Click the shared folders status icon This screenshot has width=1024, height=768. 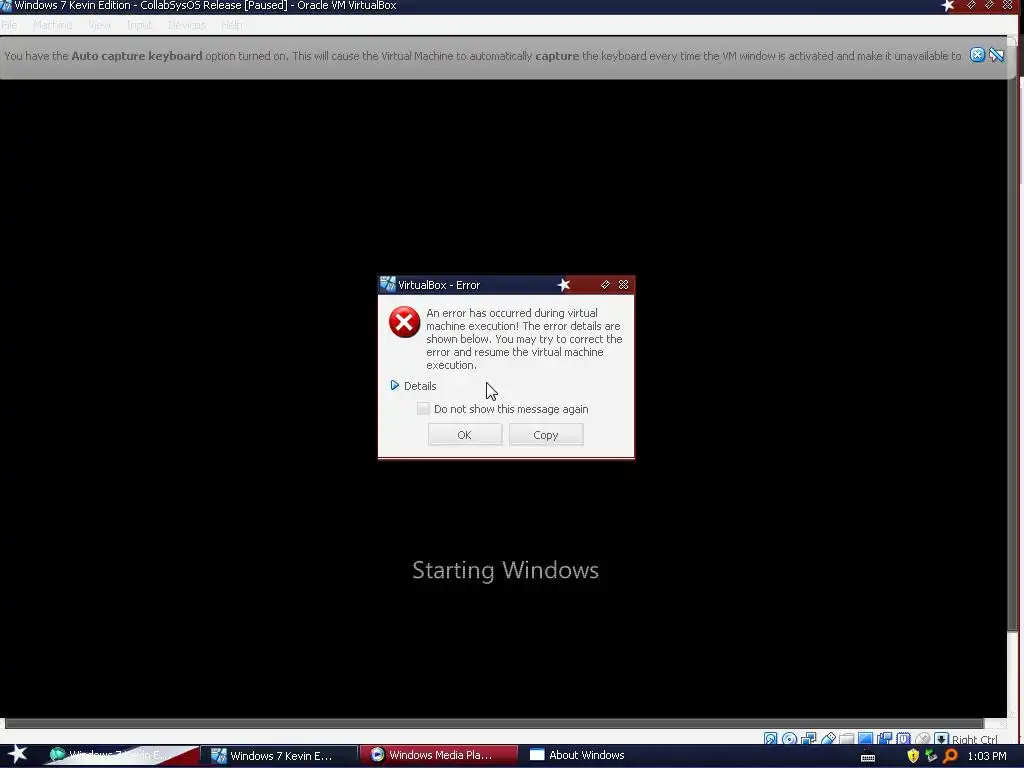pos(847,739)
